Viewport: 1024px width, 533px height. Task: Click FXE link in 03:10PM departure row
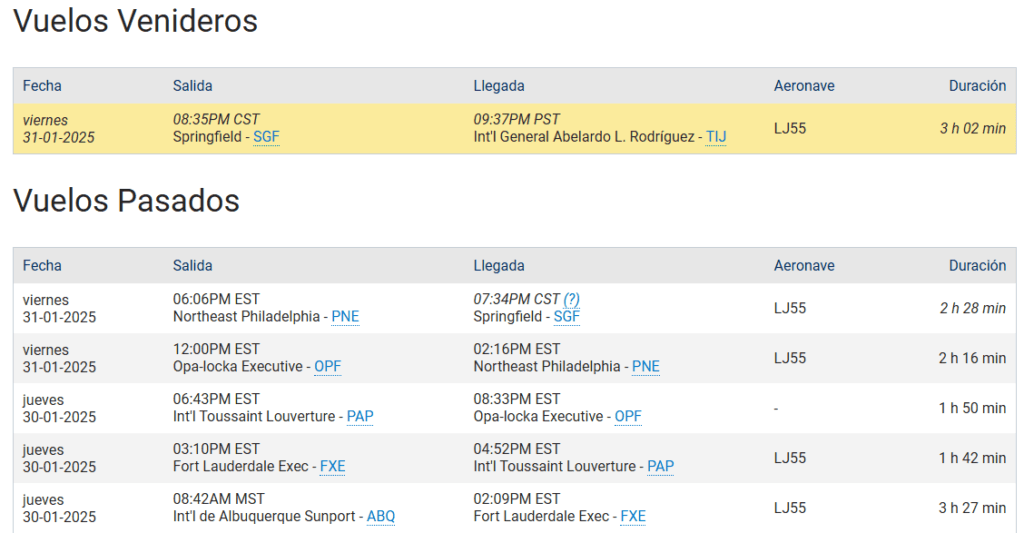[332, 467]
